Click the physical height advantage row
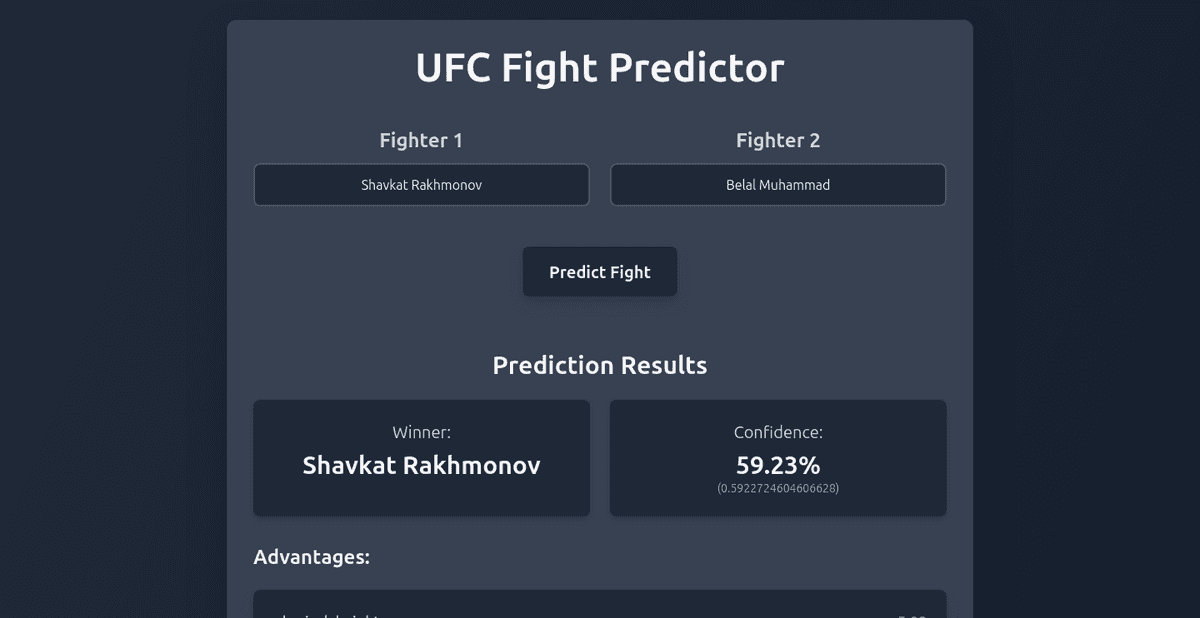The width and height of the screenshot is (1200, 618). click(x=599, y=612)
